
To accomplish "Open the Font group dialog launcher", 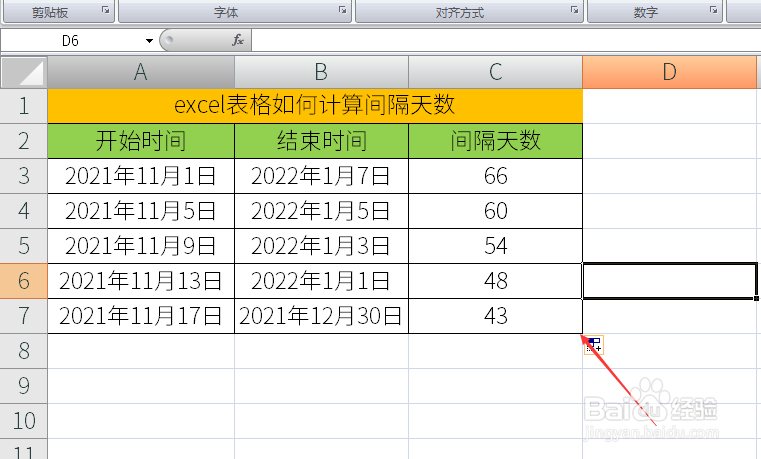I will pyautogui.click(x=343, y=10).
